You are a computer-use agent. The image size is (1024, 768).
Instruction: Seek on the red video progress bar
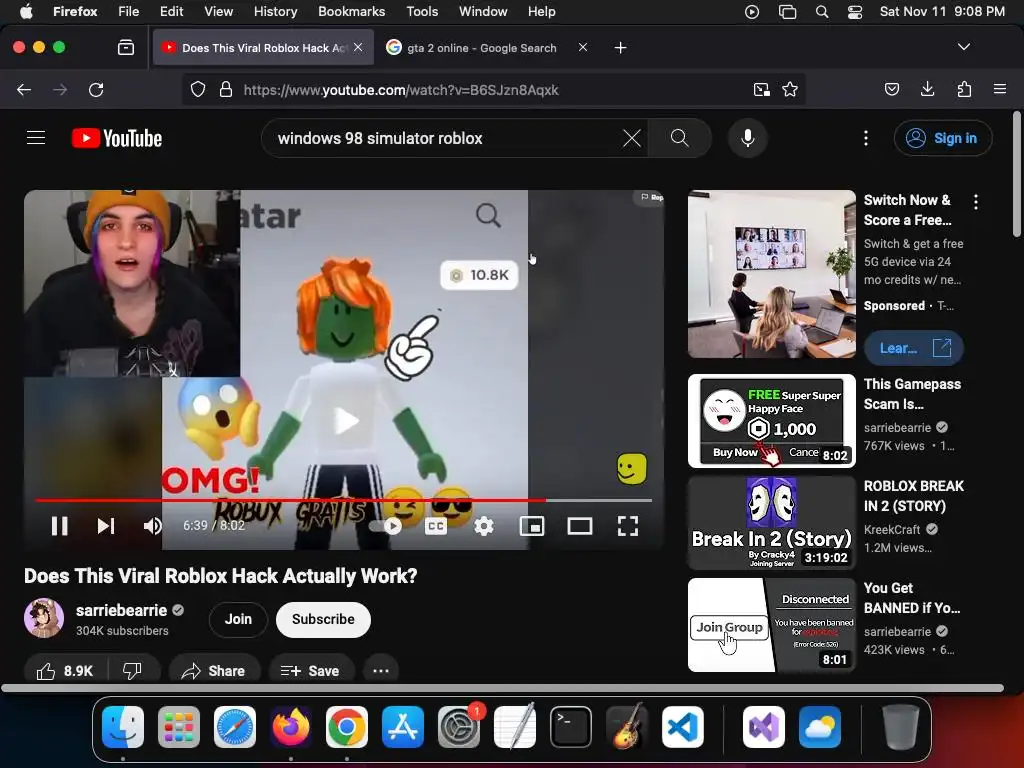tap(344, 500)
